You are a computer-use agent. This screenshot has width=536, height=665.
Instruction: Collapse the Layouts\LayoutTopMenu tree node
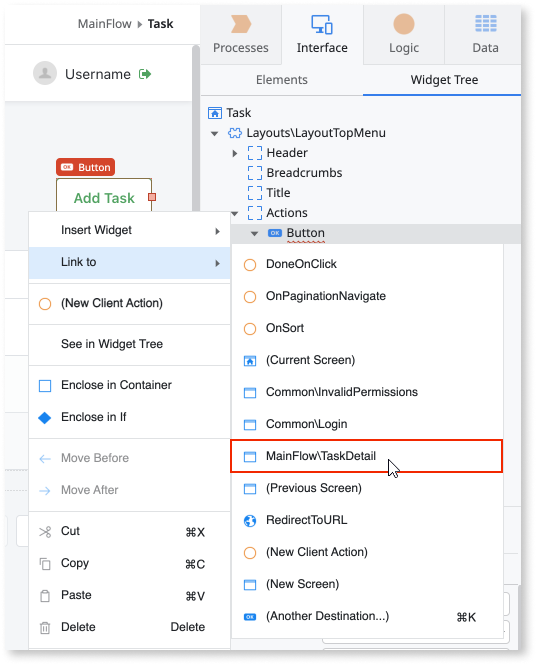tap(215, 134)
